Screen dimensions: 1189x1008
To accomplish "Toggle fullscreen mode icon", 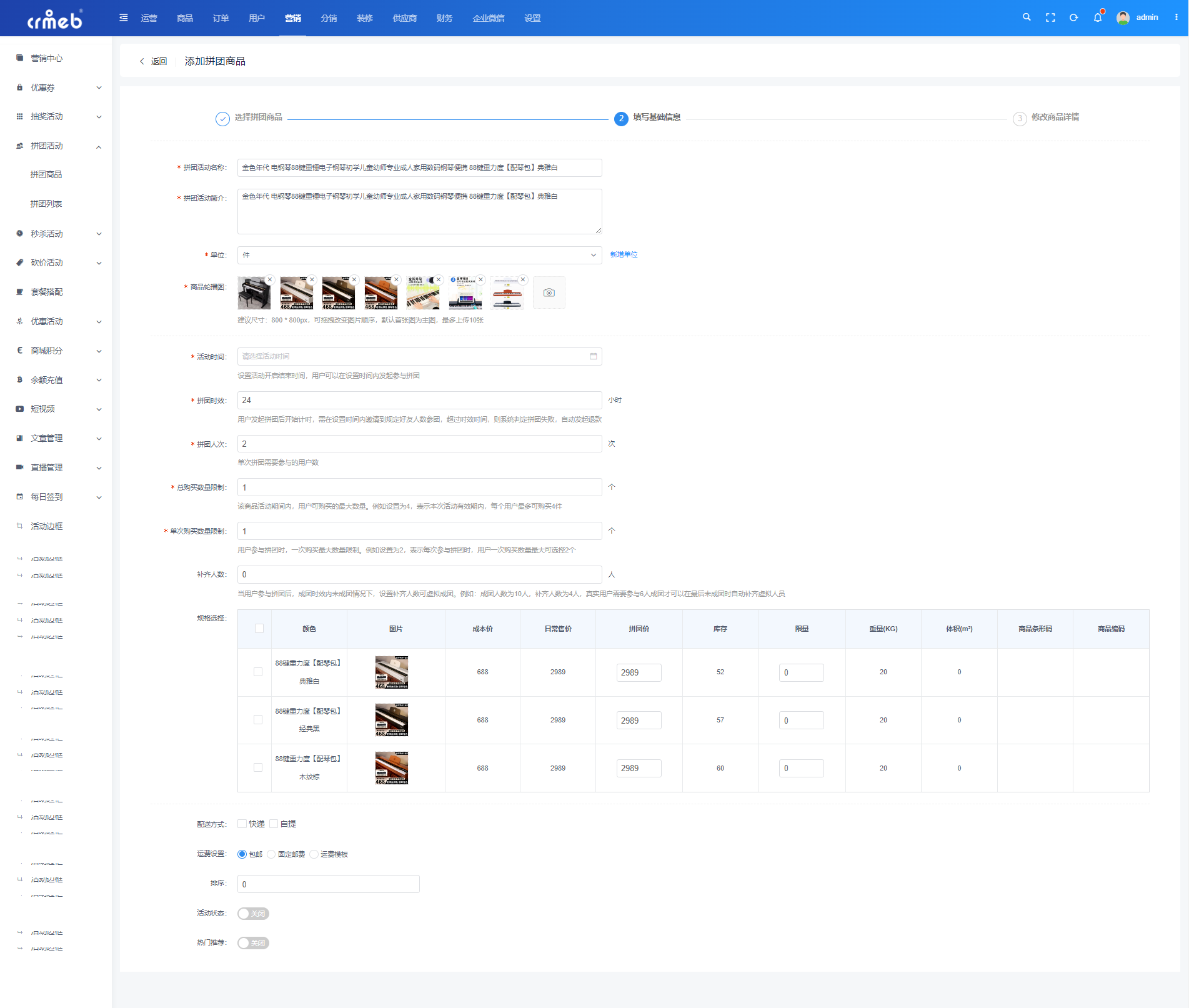I will 1050,17.
